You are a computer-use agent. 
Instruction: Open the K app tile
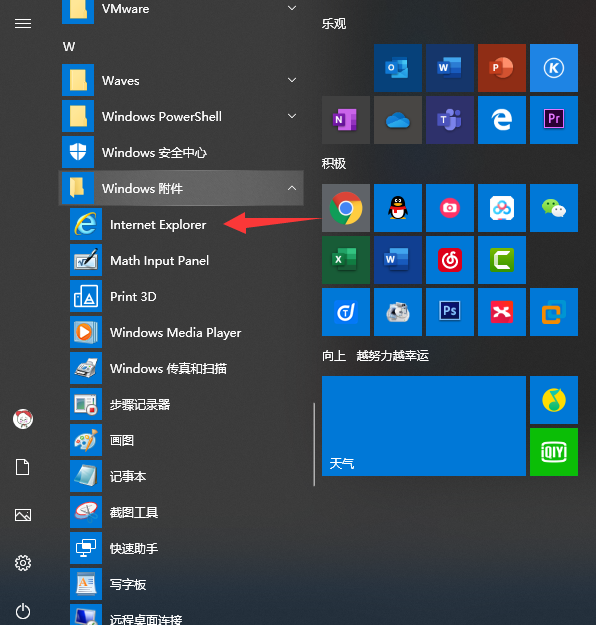point(554,68)
